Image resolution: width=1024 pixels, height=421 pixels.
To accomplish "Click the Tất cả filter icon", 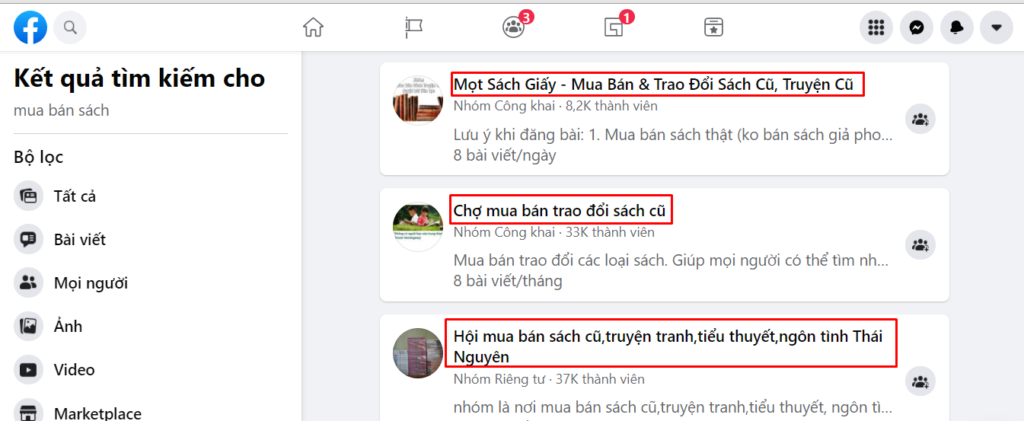I will [x=28, y=196].
